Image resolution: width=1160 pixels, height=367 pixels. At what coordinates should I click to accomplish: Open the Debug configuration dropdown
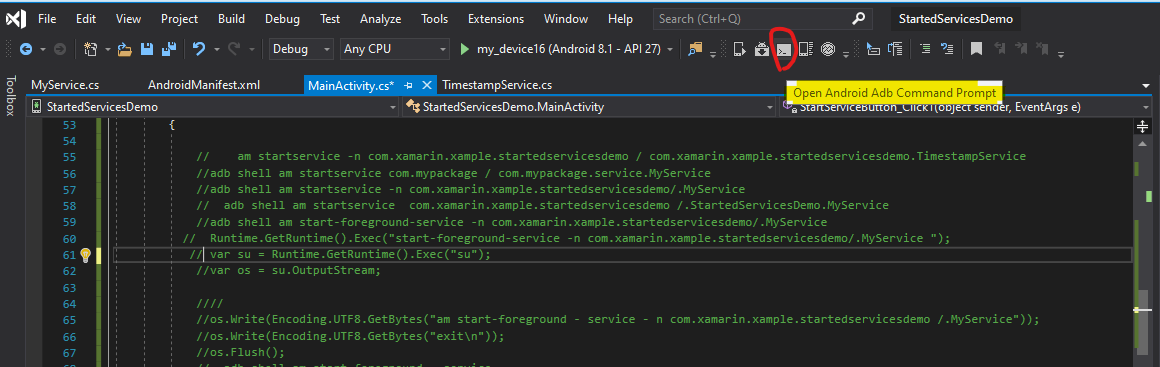pos(302,49)
